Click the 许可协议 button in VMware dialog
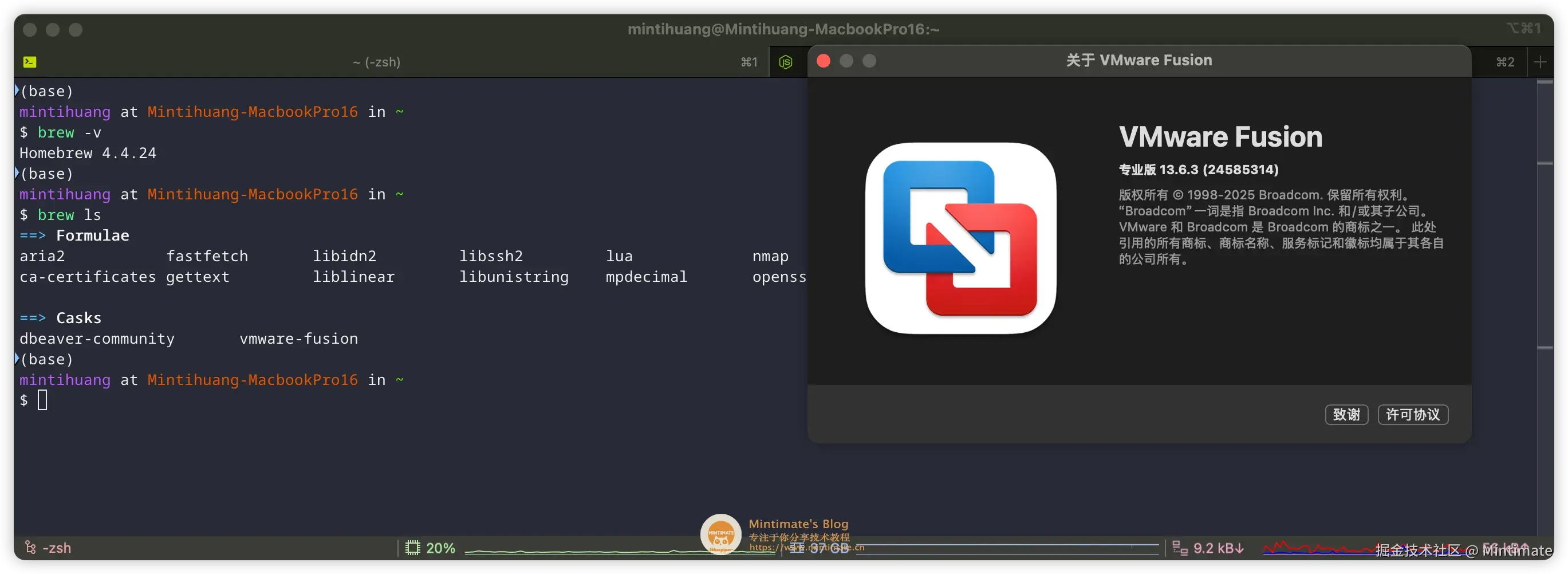The width and height of the screenshot is (1568, 574). [1413, 415]
